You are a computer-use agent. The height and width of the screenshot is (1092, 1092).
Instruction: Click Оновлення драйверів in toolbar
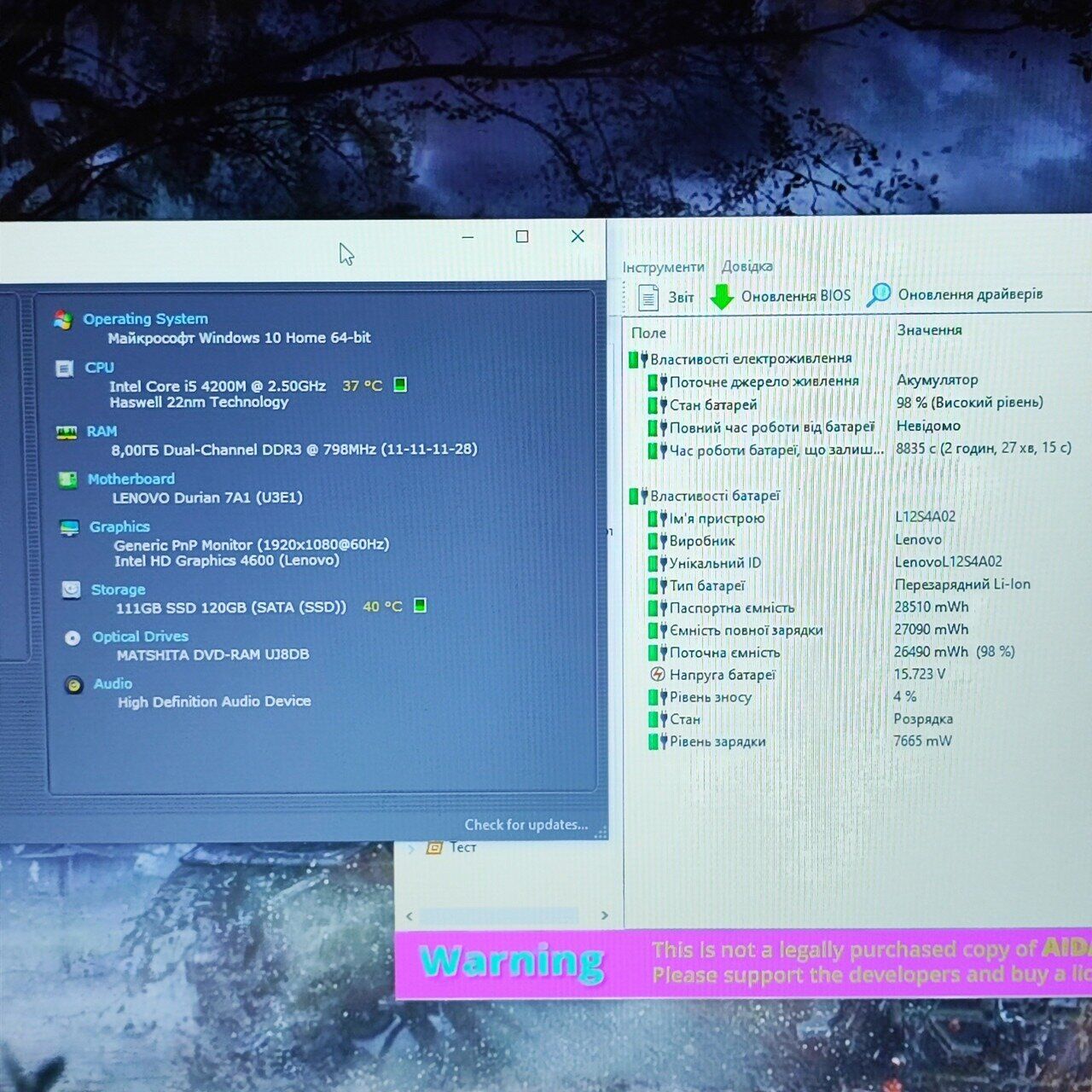tap(955, 294)
